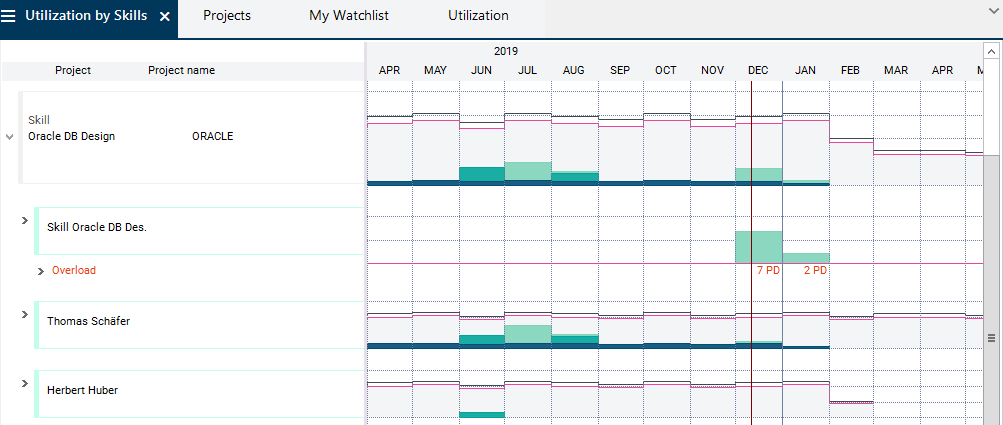The height and width of the screenshot is (425, 1003).
Task: Click the JUL utilization bar for Oracle DB Design
Action: tap(527, 171)
